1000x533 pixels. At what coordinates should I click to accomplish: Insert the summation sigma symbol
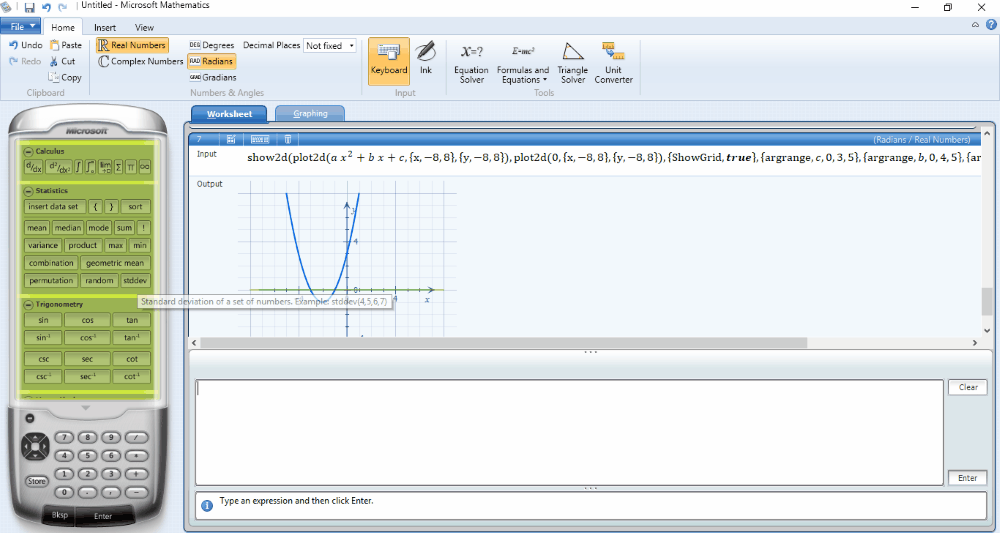point(119,167)
